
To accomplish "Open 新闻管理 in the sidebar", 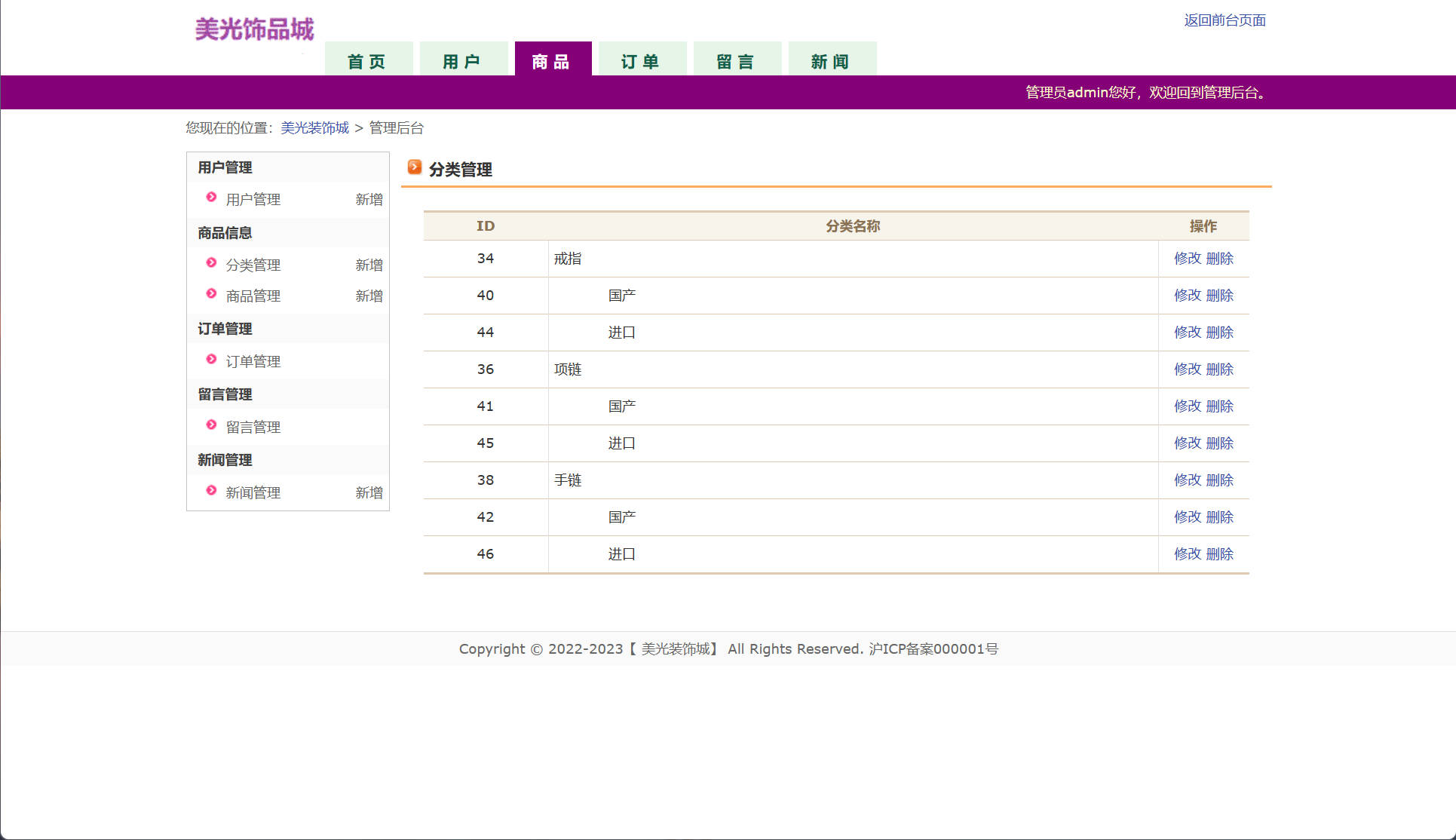I will click(253, 493).
